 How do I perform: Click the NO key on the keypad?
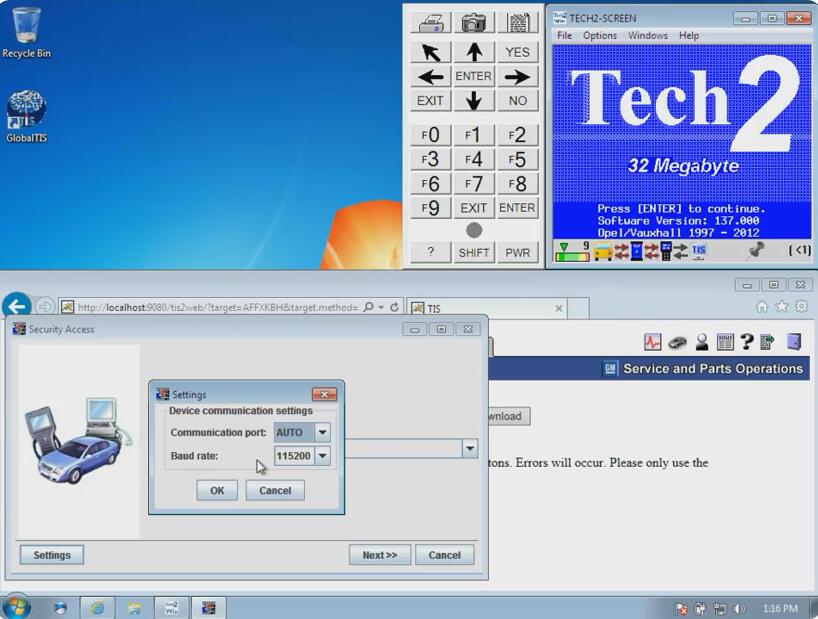coord(518,101)
